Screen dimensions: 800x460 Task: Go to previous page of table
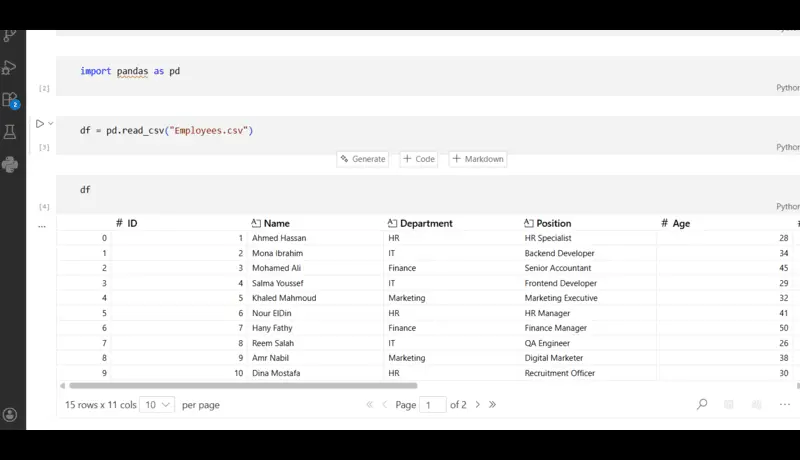click(385, 405)
